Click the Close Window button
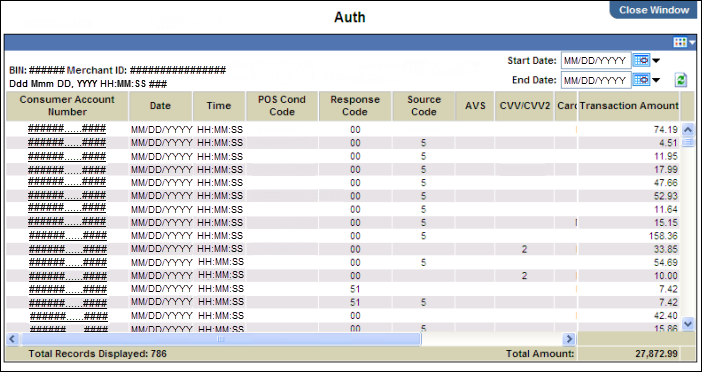This screenshot has width=702, height=372. 655,10
